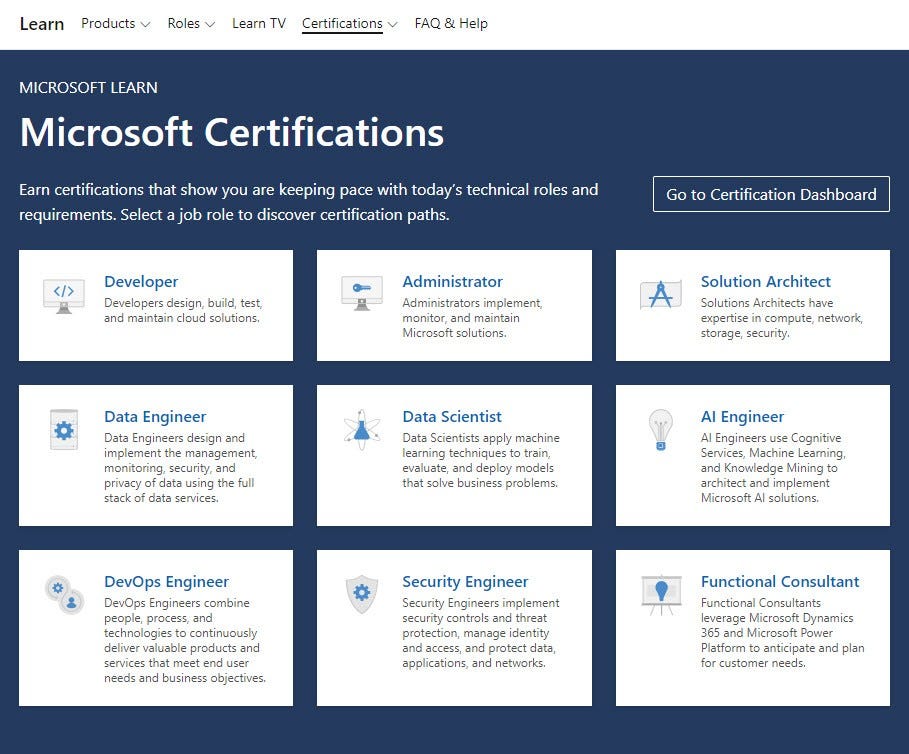Click the Security Engineer shield icon

tap(361, 595)
